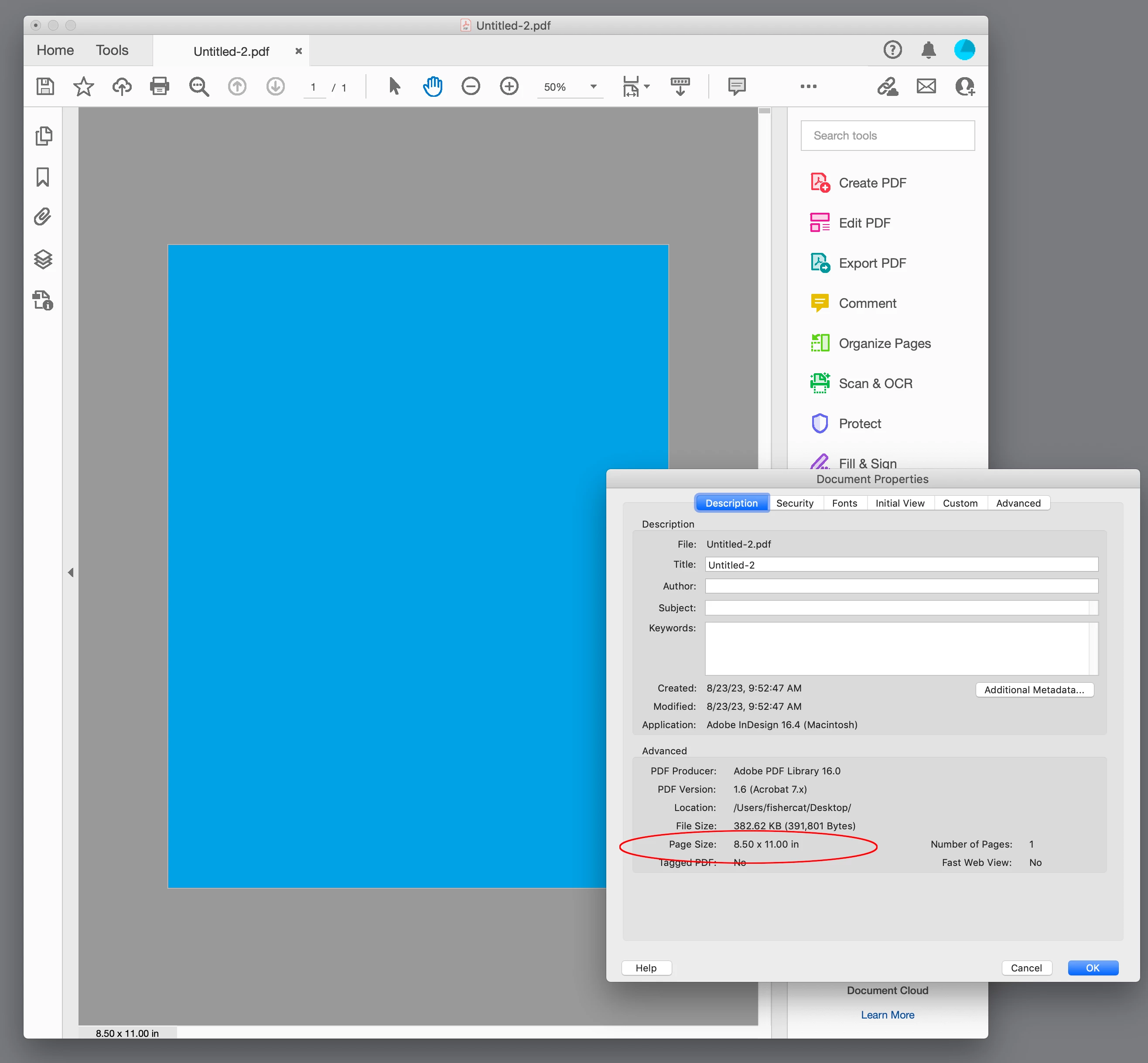The height and width of the screenshot is (1063, 1148).
Task: Click the Zoom in plus icon
Action: (x=509, y=86)
